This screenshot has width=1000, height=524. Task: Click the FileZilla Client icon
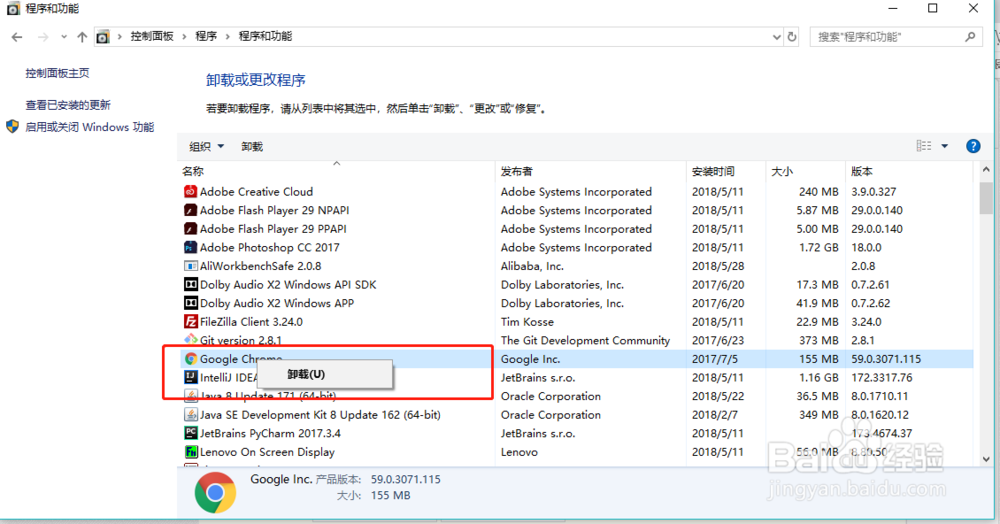point(190,321)
